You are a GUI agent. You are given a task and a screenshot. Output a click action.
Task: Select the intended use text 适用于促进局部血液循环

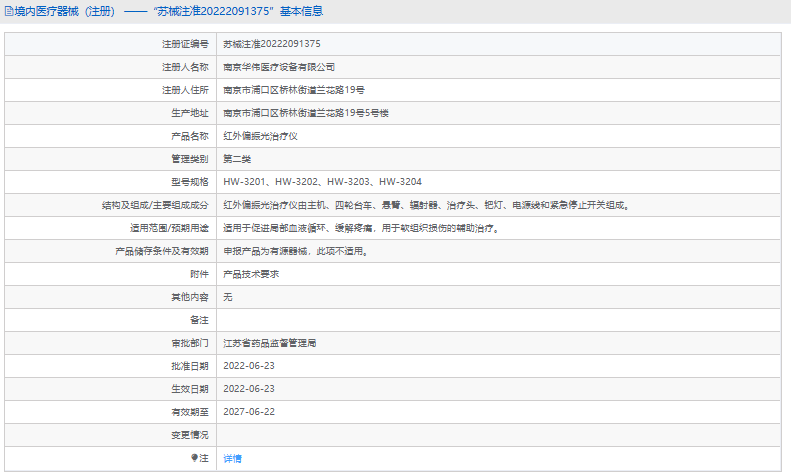(x=361, y=228)
